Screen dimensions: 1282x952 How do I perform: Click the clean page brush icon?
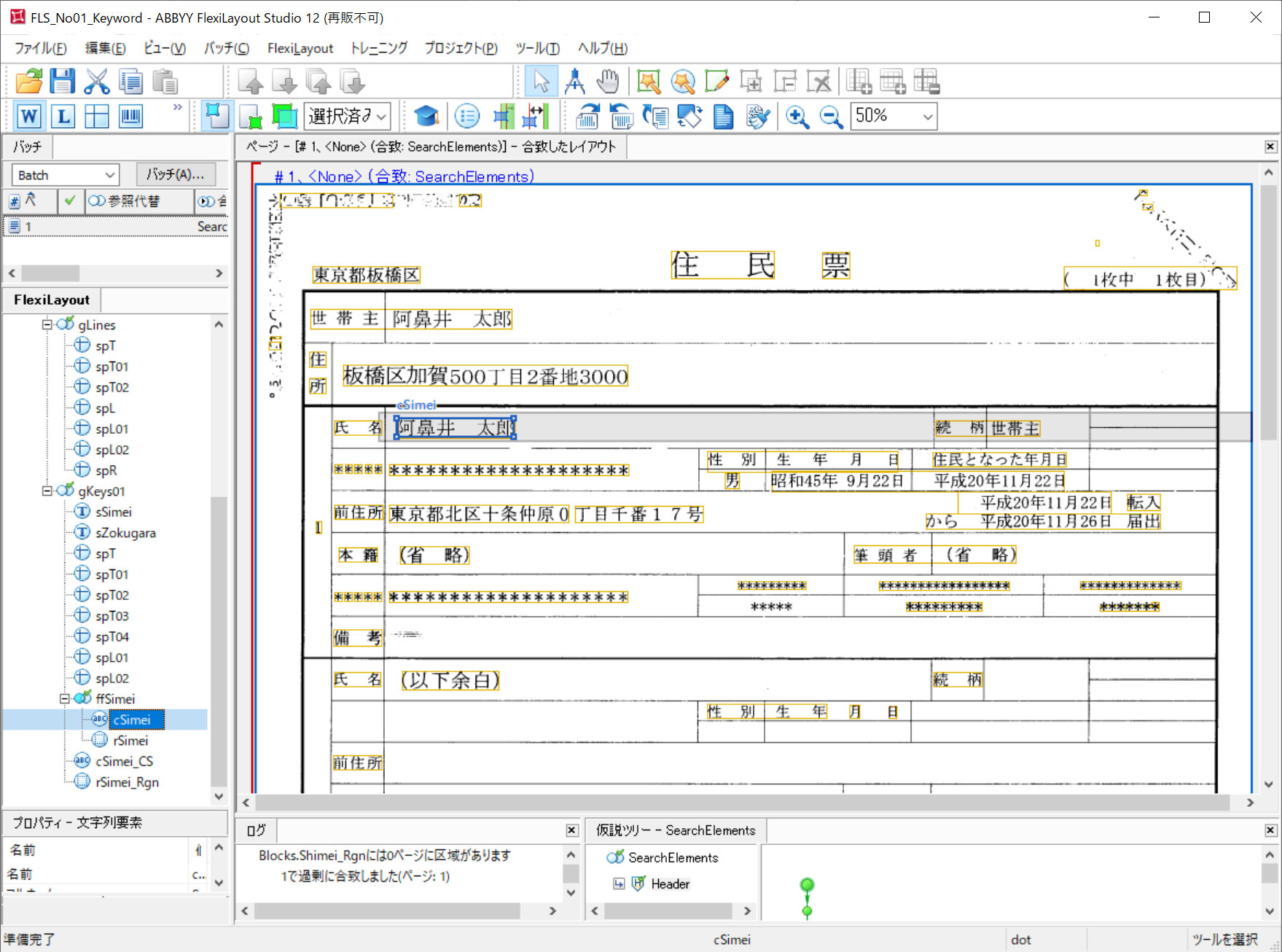(757, 116)
